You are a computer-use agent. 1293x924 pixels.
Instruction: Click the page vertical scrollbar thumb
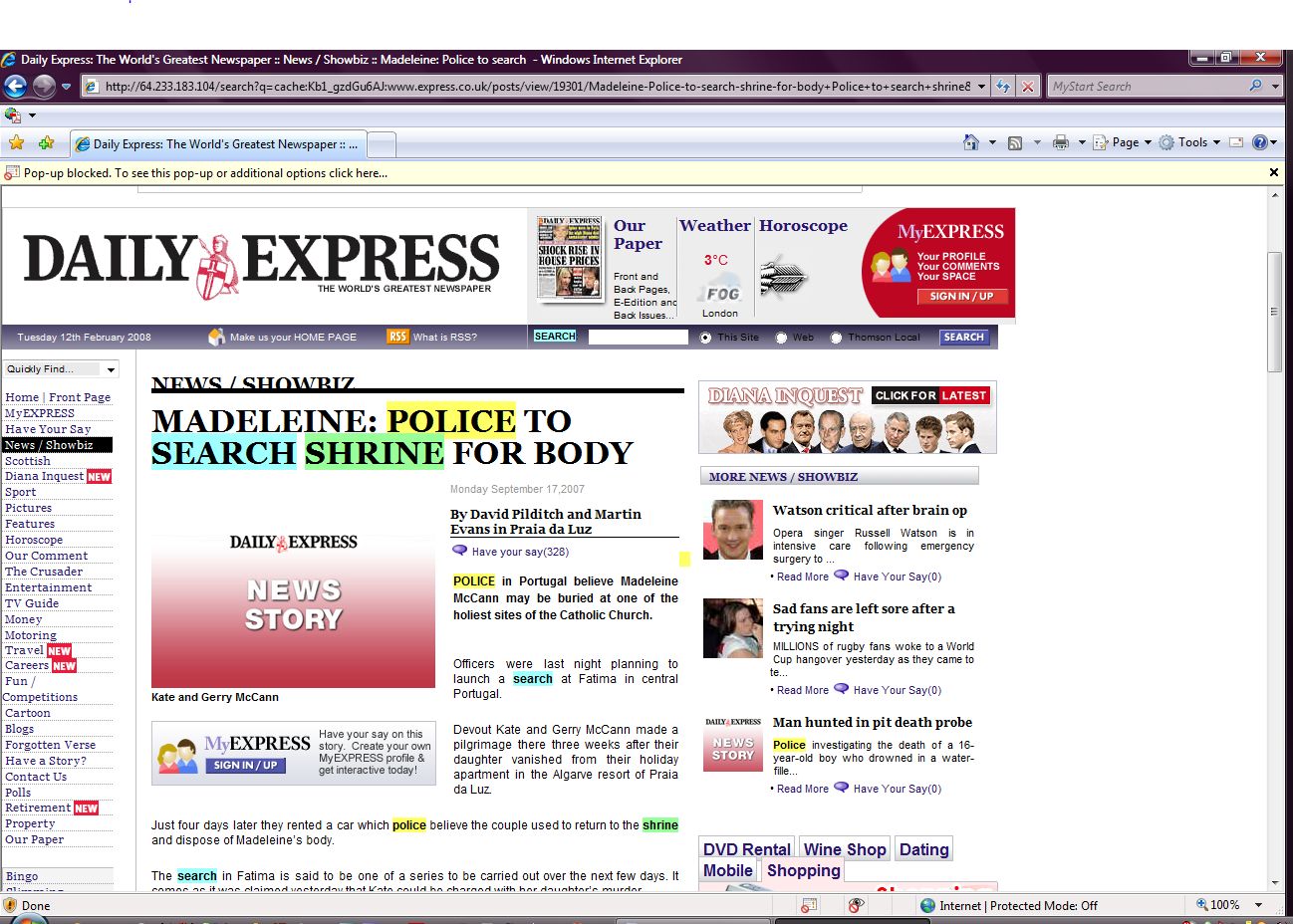tap(1274, 313)
